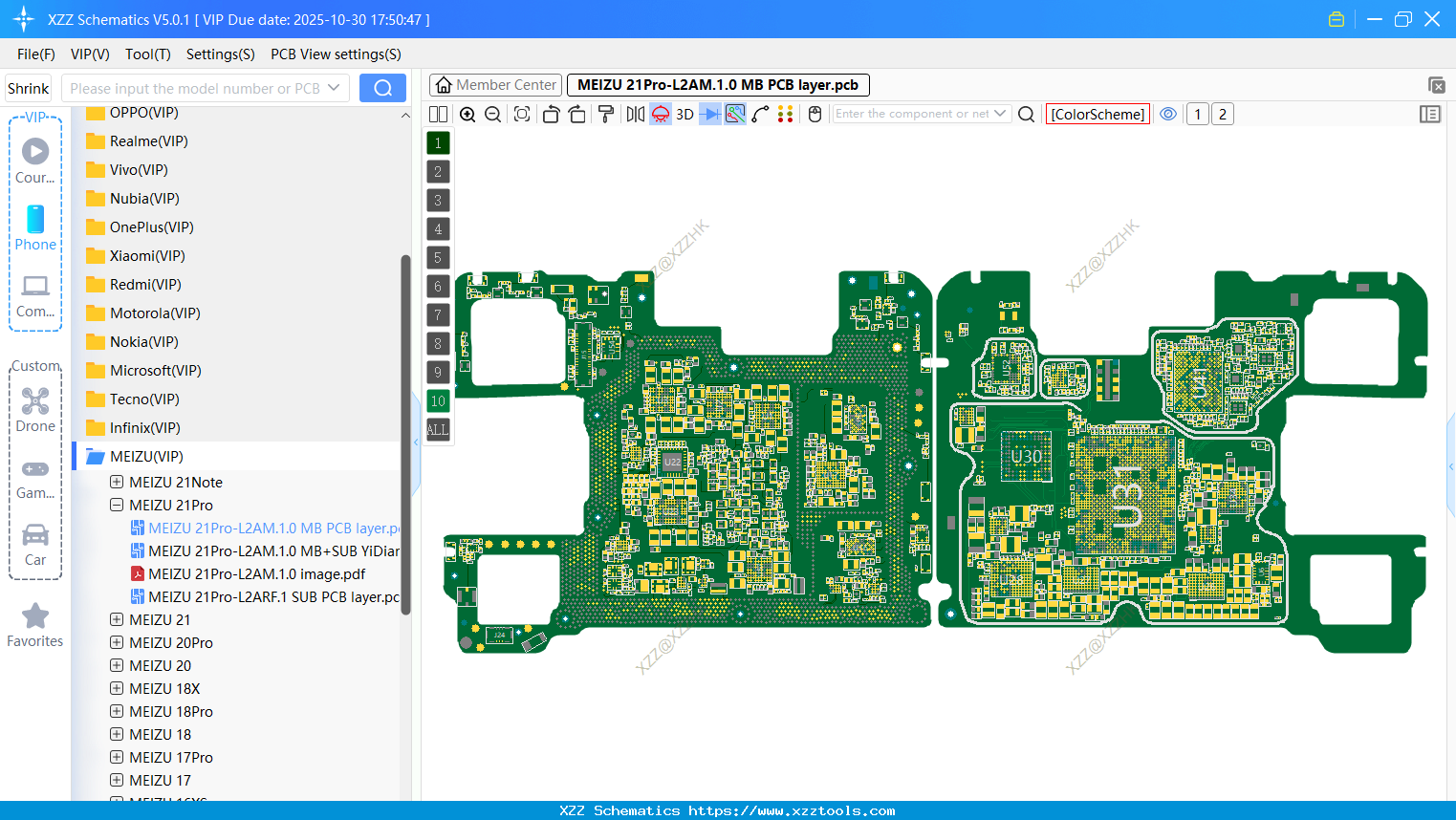
Task: Mirror the PCB view horizontally
Action: [635, 114]
